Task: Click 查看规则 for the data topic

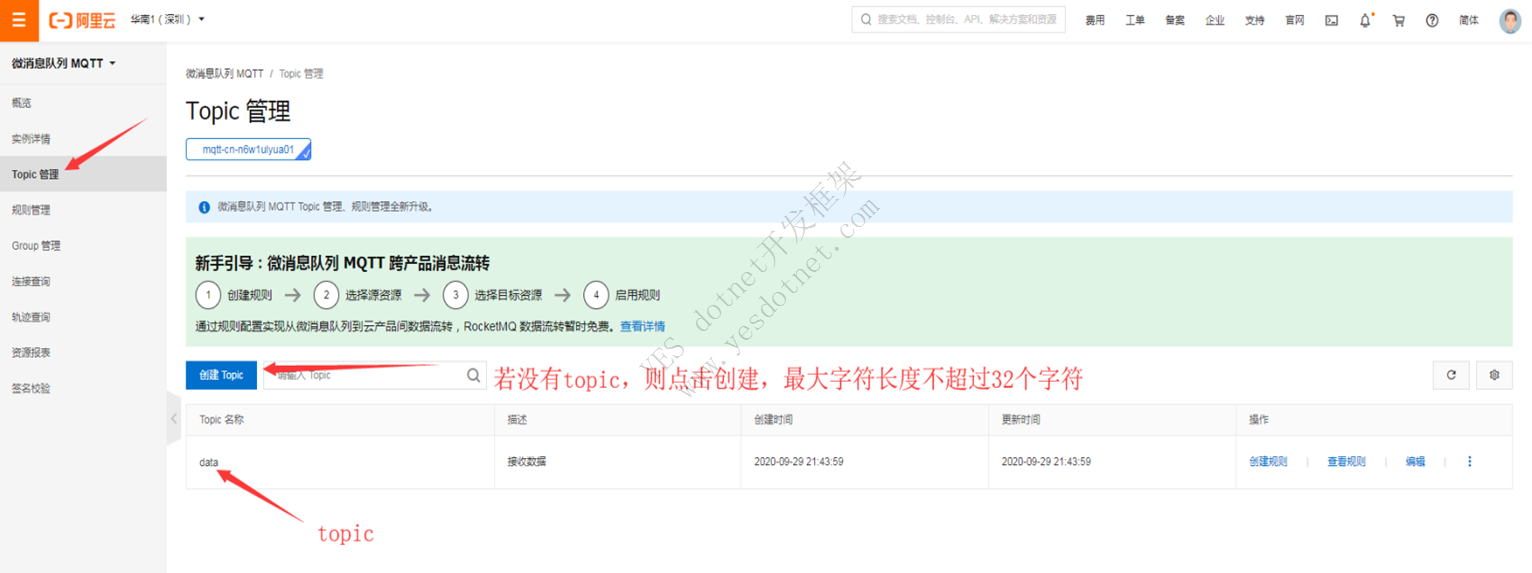Action: pos(1346,462)
